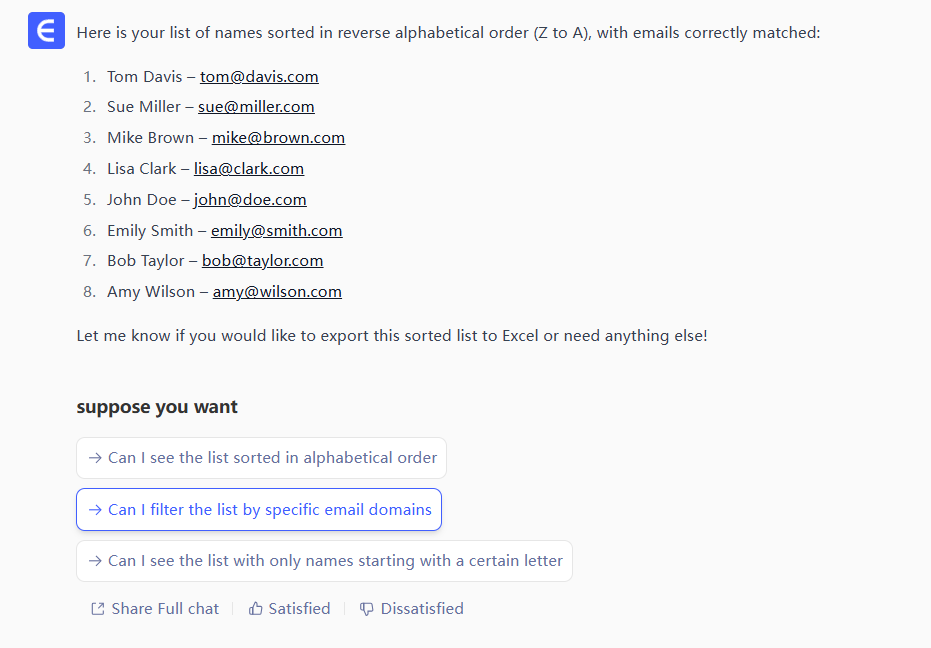Open the emily@smith.com email link

click(x=276, y=231)
